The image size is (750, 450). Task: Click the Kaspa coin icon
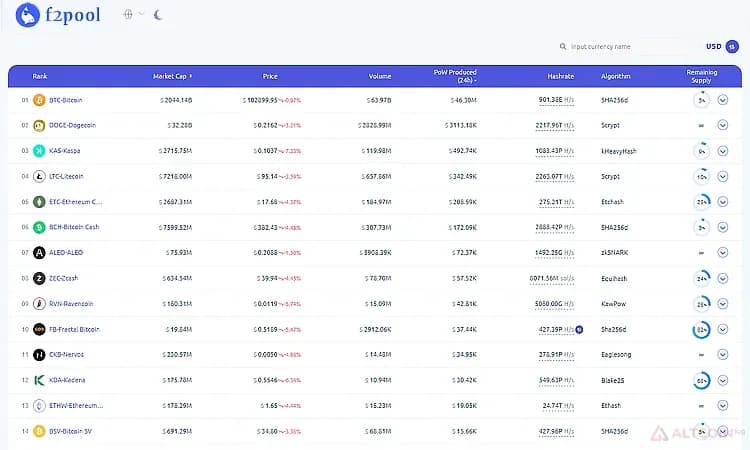(x=39, y=151)
